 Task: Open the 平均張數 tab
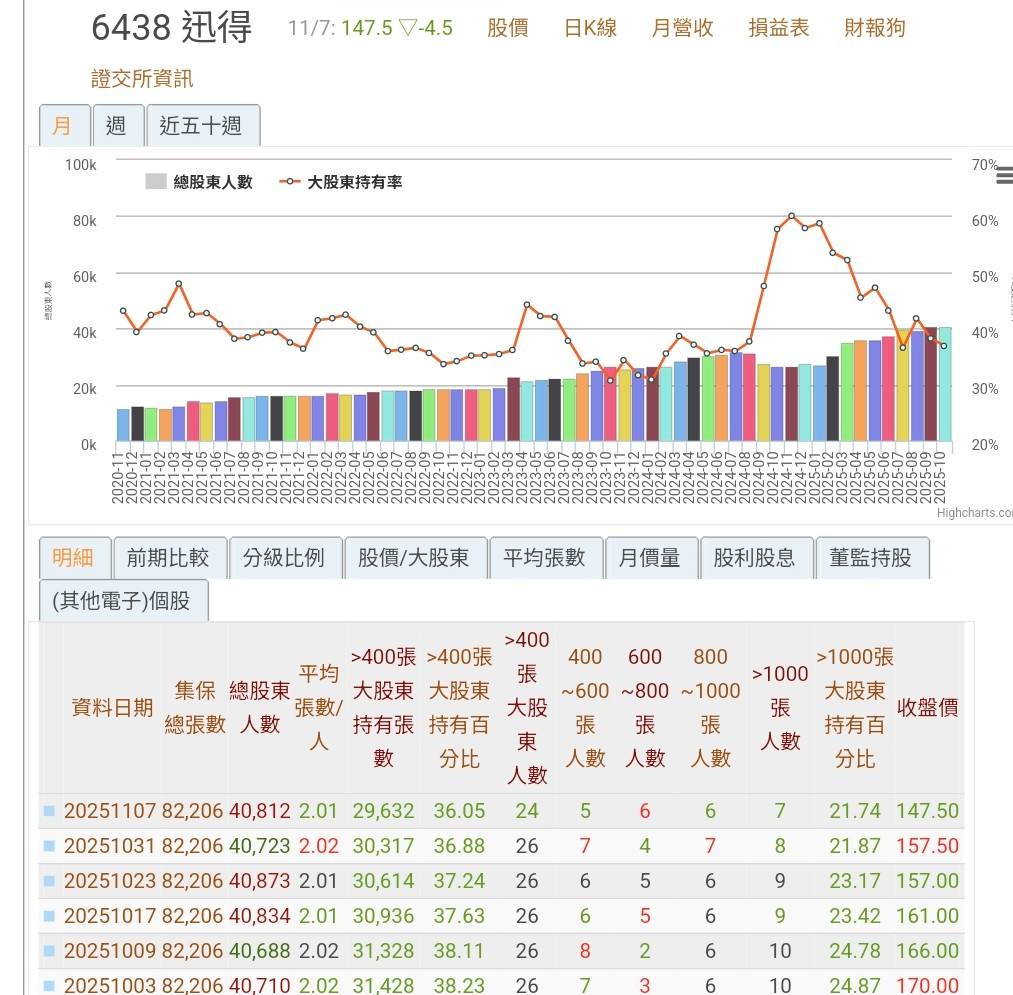[546, 558]
